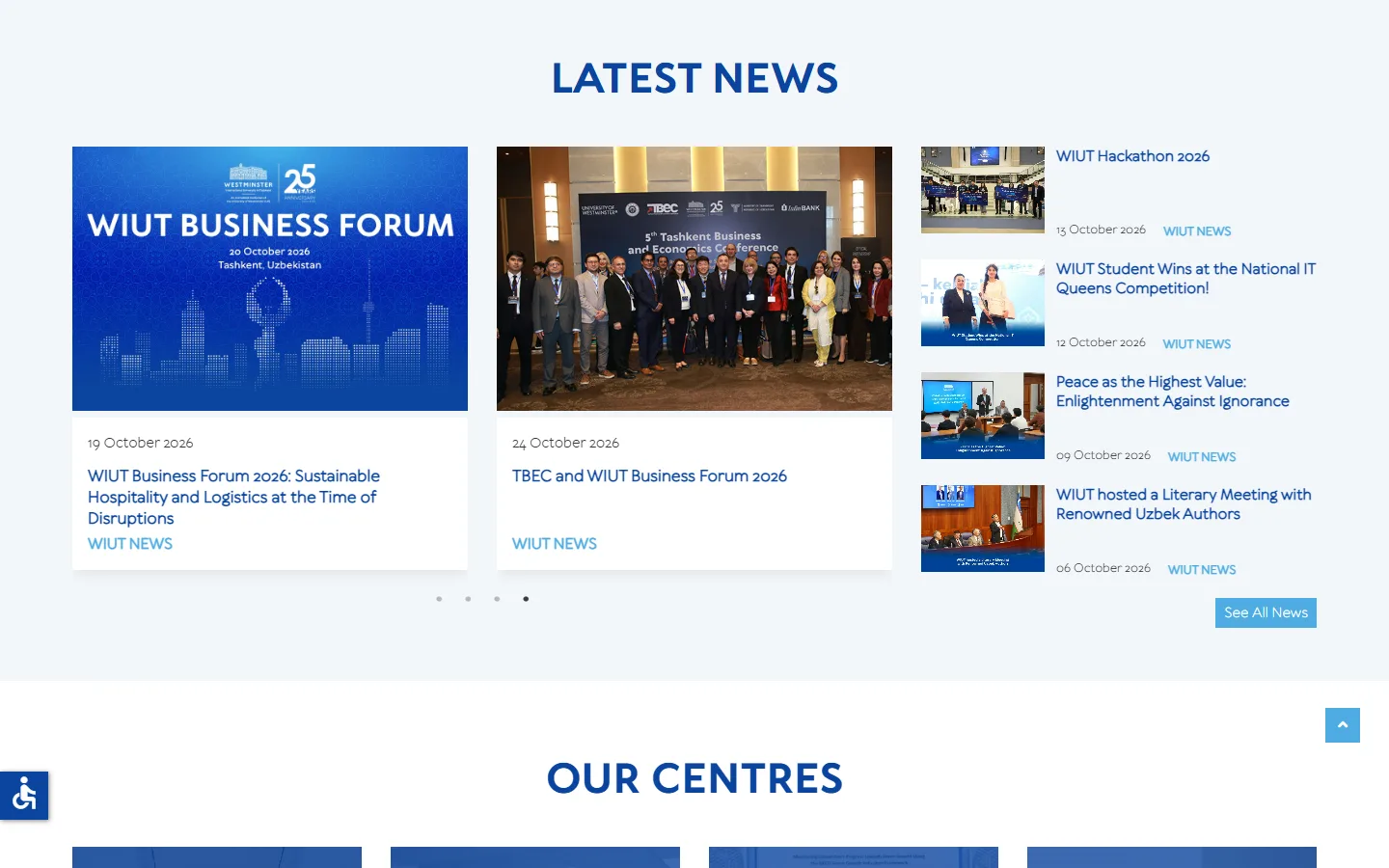Open the accessibility wheelchair icon

24,796
